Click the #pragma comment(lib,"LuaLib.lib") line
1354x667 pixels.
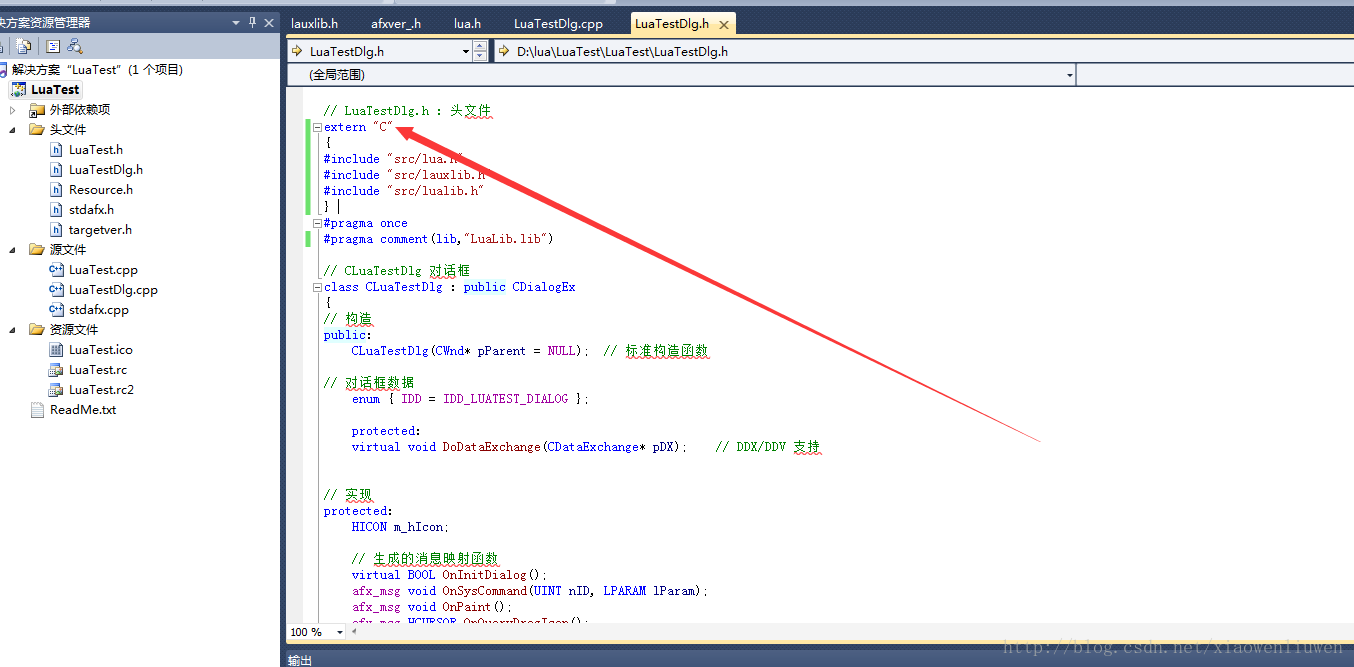click(x=438, y=239)
